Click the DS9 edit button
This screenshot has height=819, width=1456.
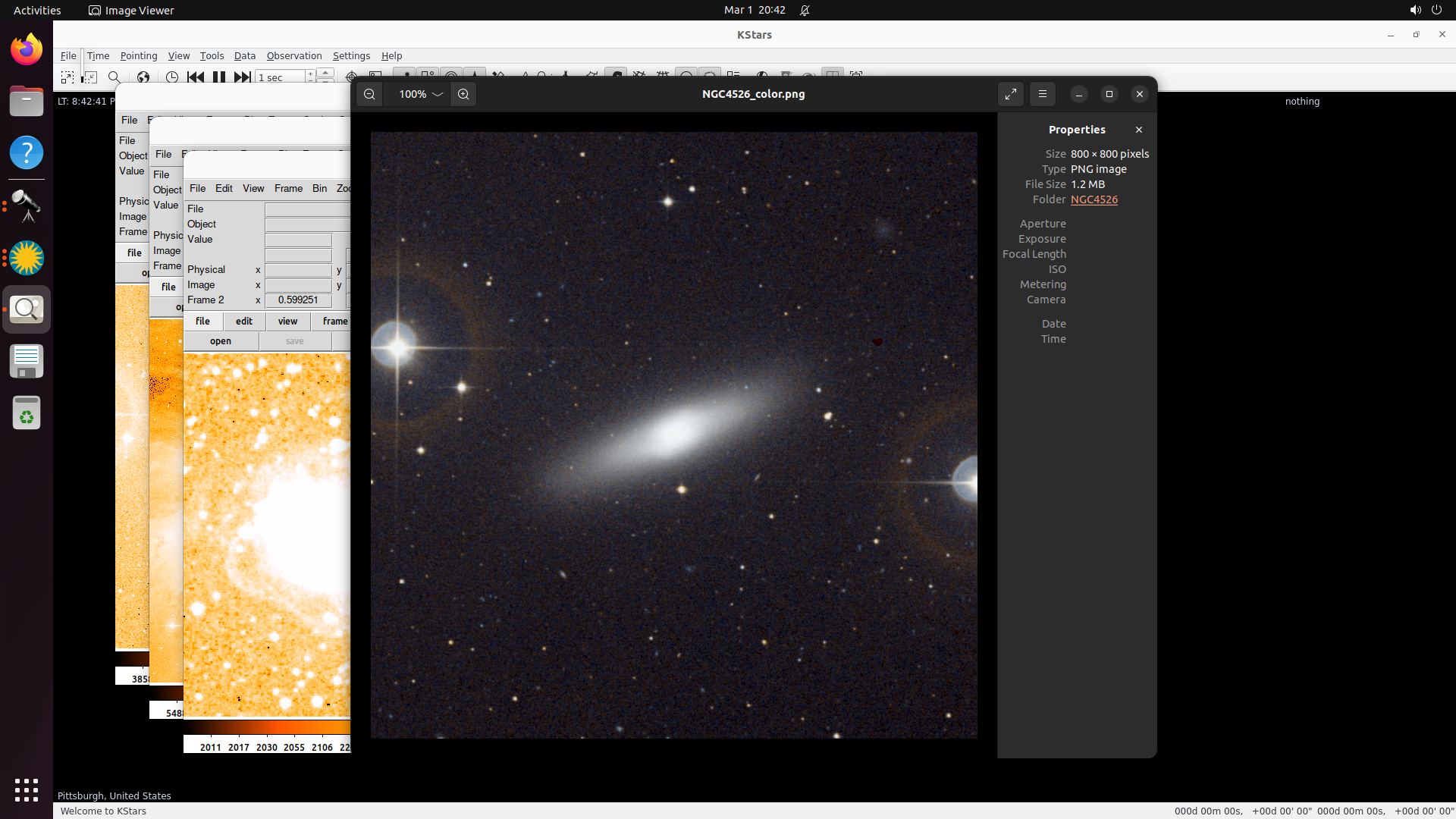pos(243,321)
